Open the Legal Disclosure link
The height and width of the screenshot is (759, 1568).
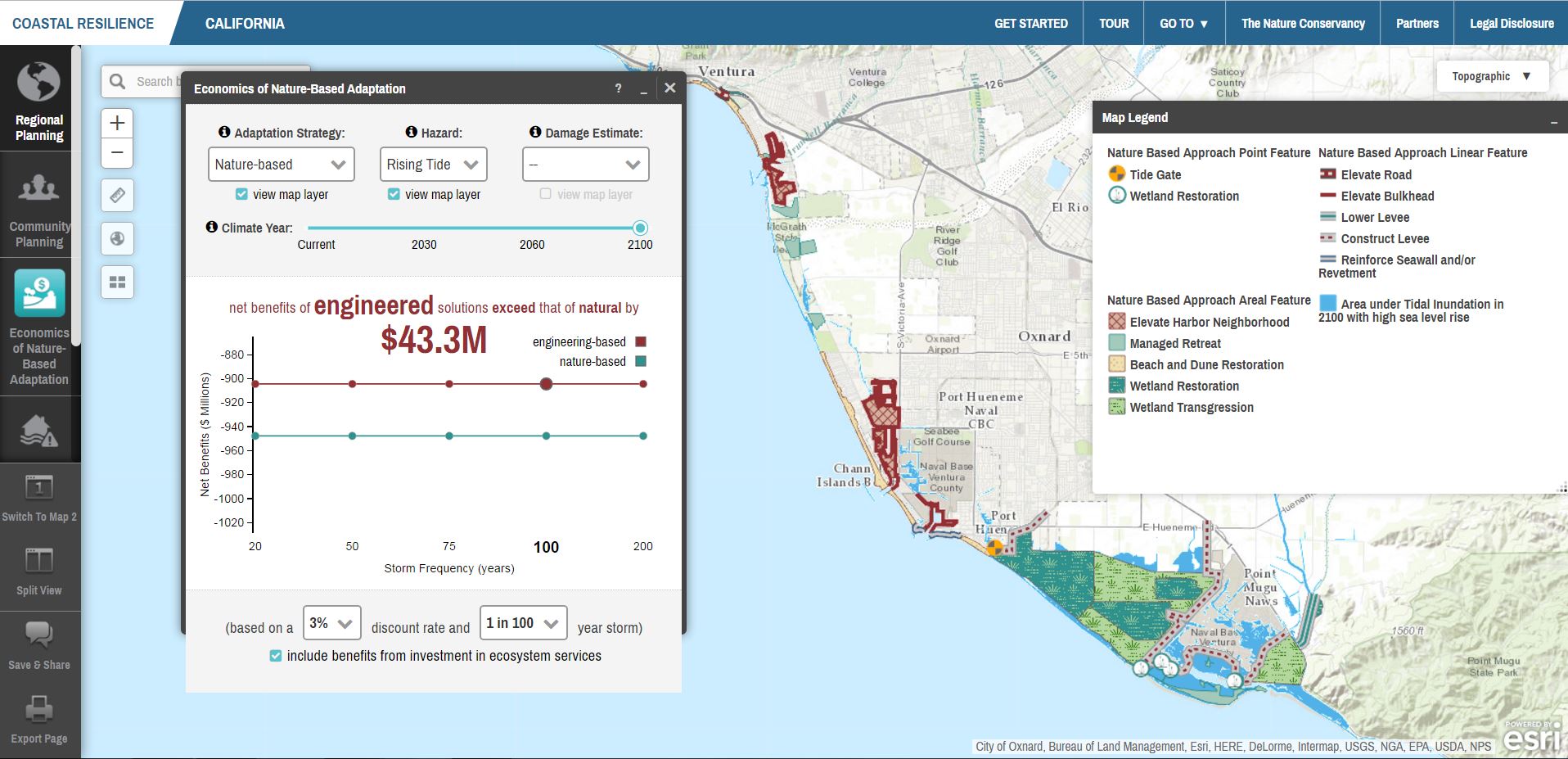tap(1511, 24)
